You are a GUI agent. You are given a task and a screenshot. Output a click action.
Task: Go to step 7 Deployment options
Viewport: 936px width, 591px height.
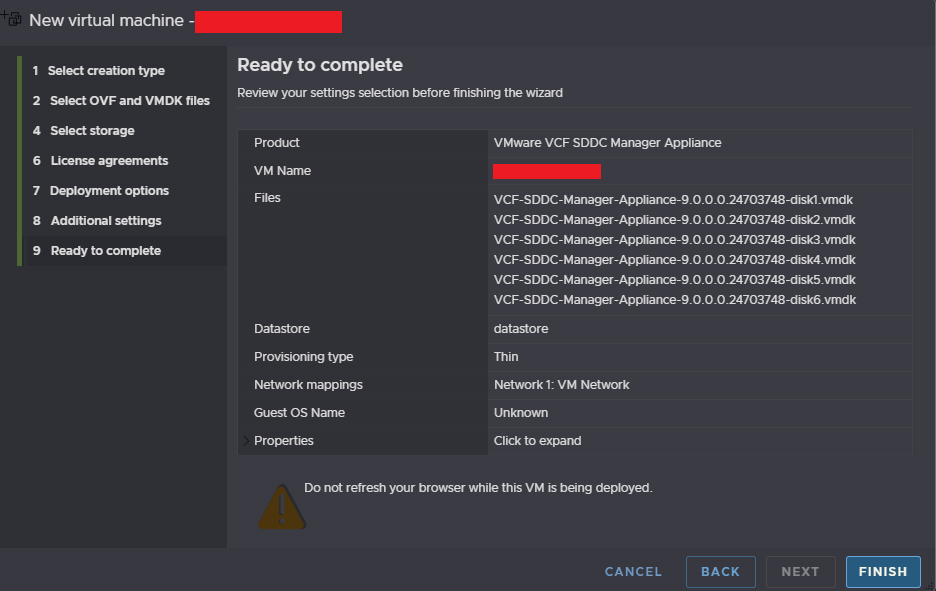pos(100,190)
